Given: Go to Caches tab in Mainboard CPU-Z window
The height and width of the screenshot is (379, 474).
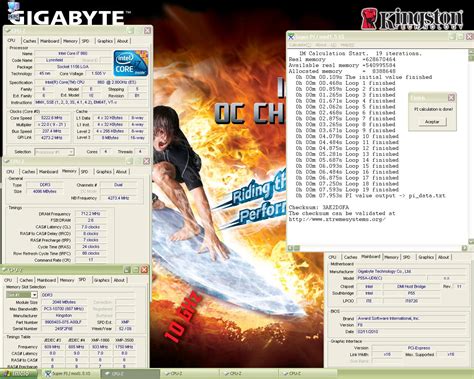Looking at the screenshot, I should [x=350, y=257].
